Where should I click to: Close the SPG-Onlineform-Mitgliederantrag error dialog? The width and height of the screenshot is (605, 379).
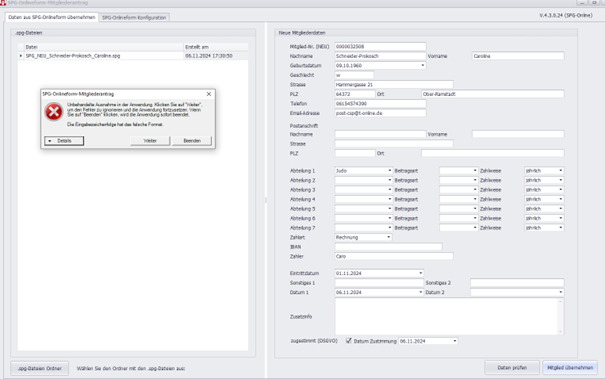coord(209,94)
